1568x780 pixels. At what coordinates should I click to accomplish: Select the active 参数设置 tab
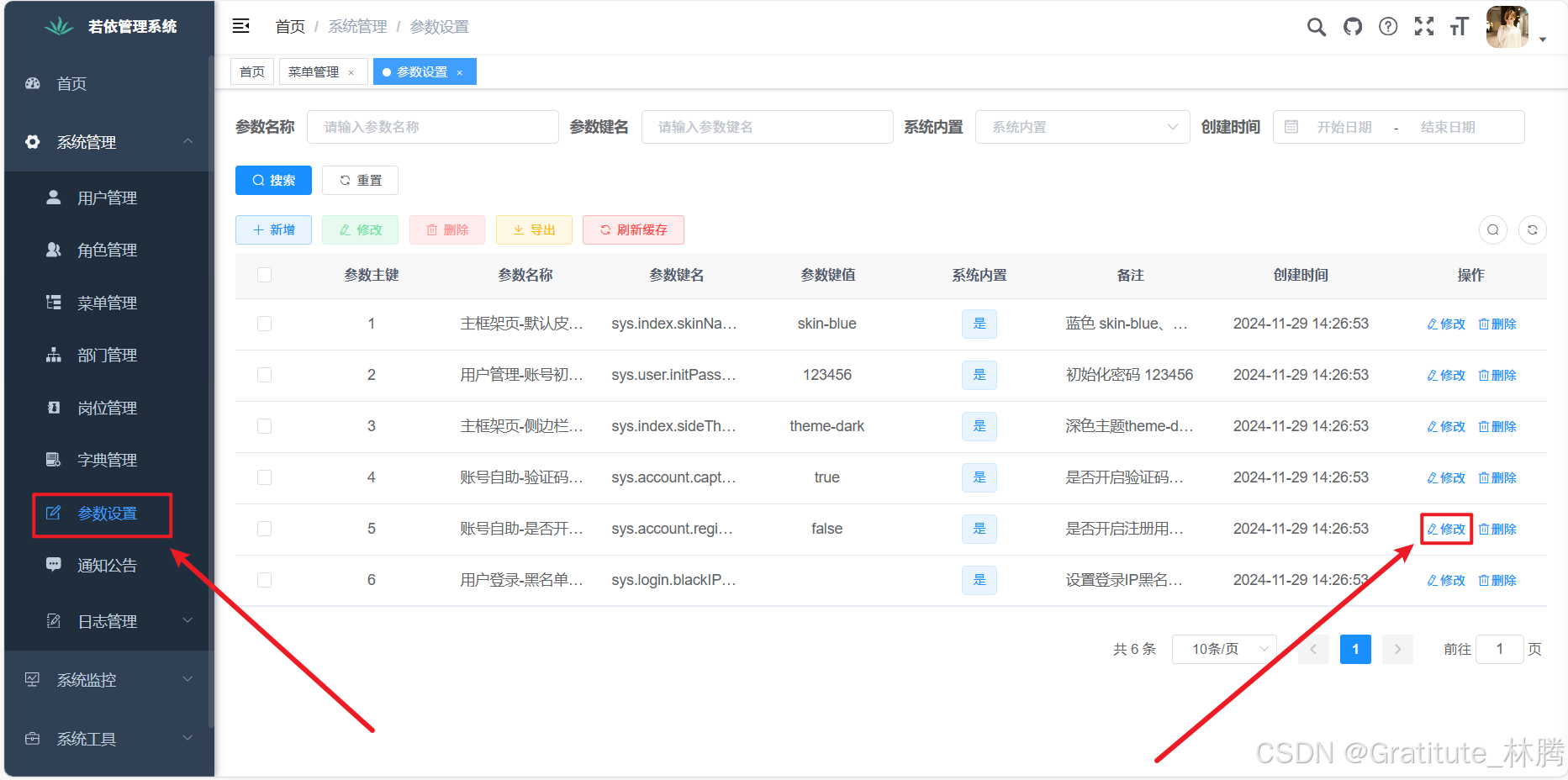click(425, 71)
